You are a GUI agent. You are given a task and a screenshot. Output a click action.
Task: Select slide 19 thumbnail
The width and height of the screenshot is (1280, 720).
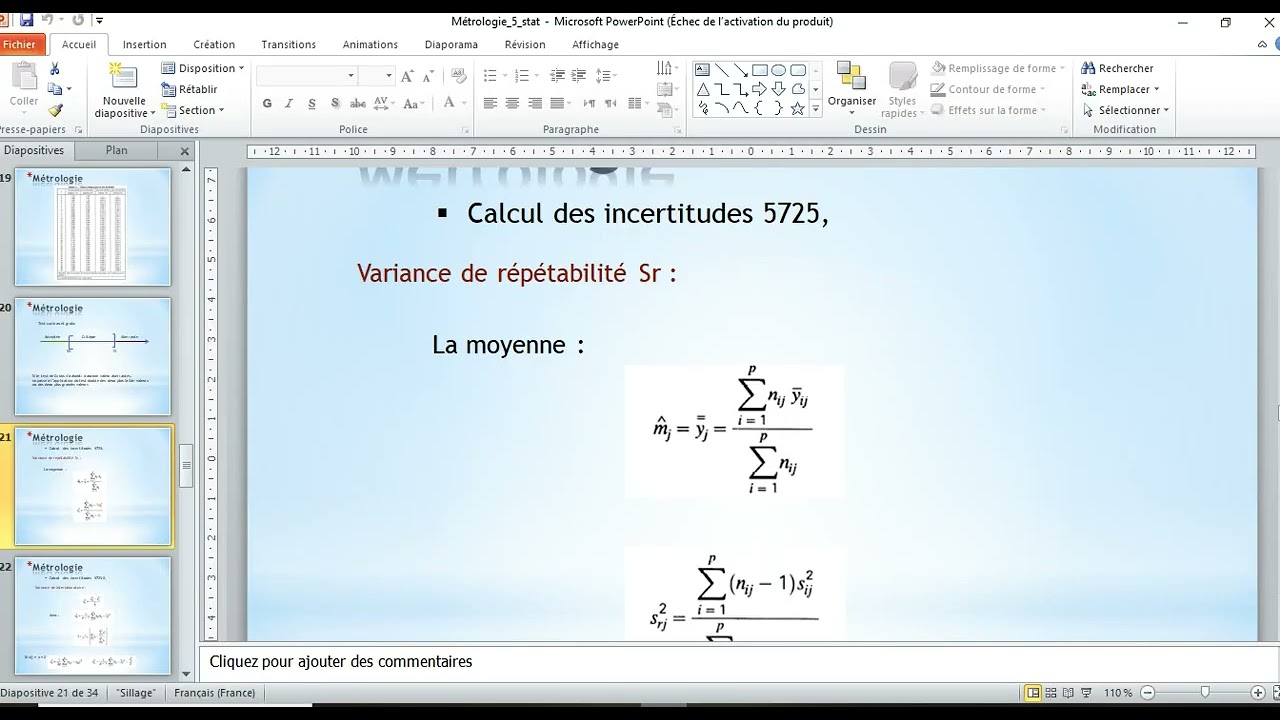[93, 227]
